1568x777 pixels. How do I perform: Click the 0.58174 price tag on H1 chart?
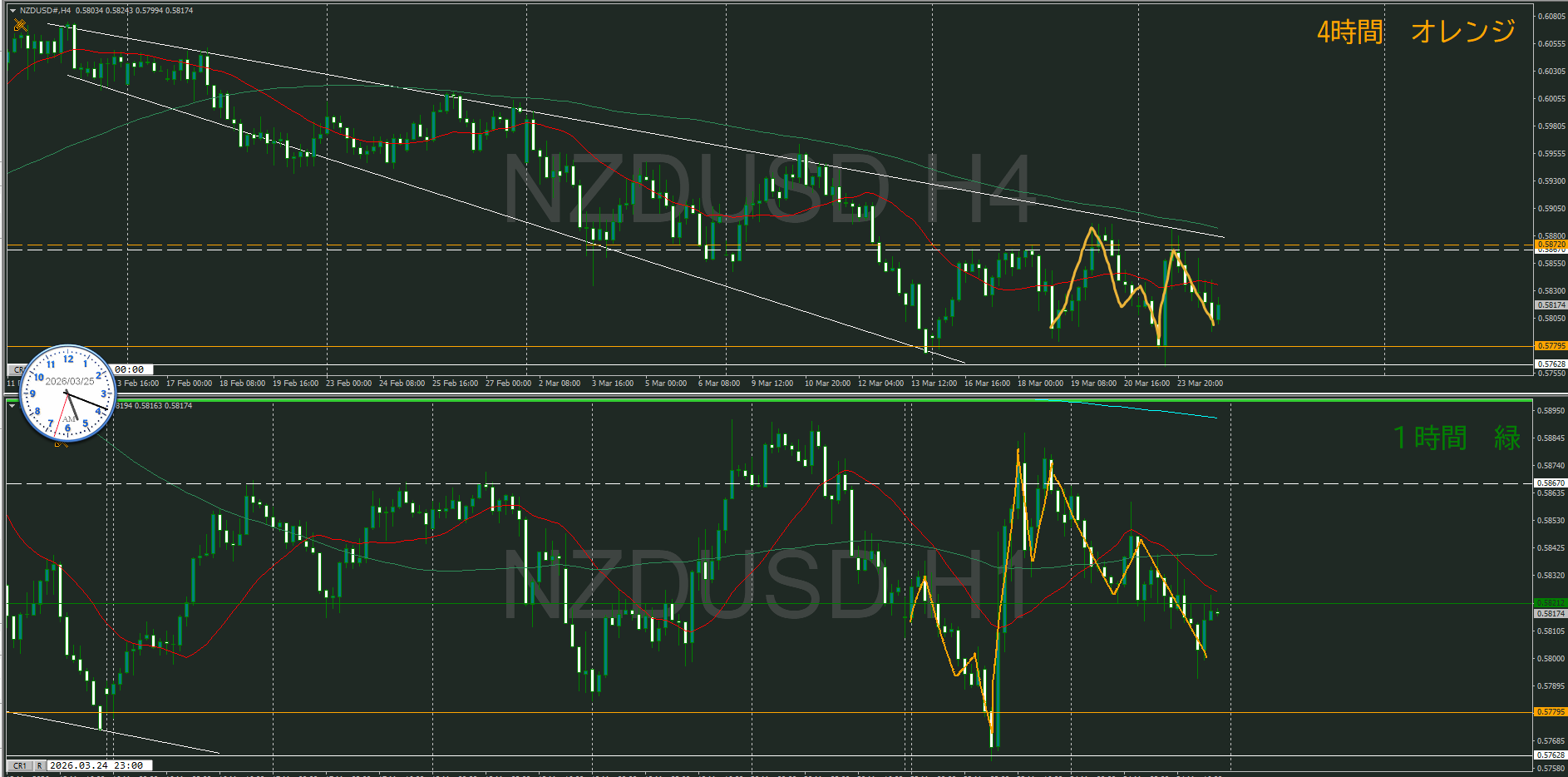click(1551, 614)
